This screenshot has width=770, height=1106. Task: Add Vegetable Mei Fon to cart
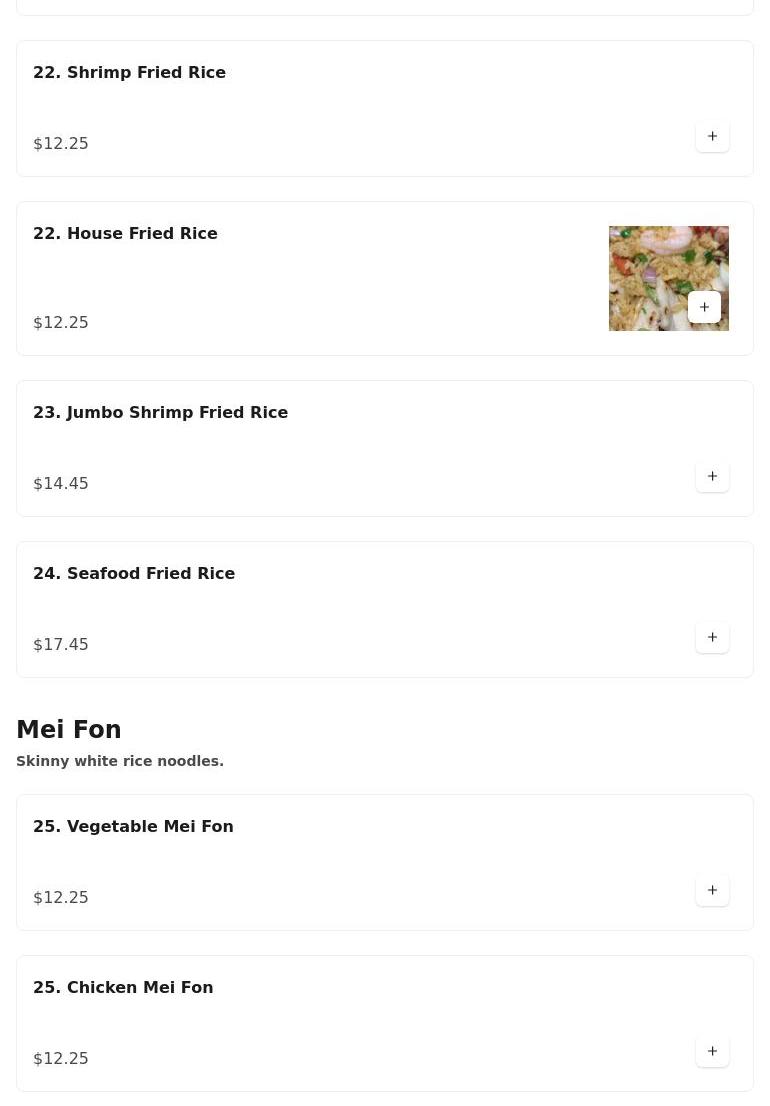pyautogui.click(x=712, y=890)
